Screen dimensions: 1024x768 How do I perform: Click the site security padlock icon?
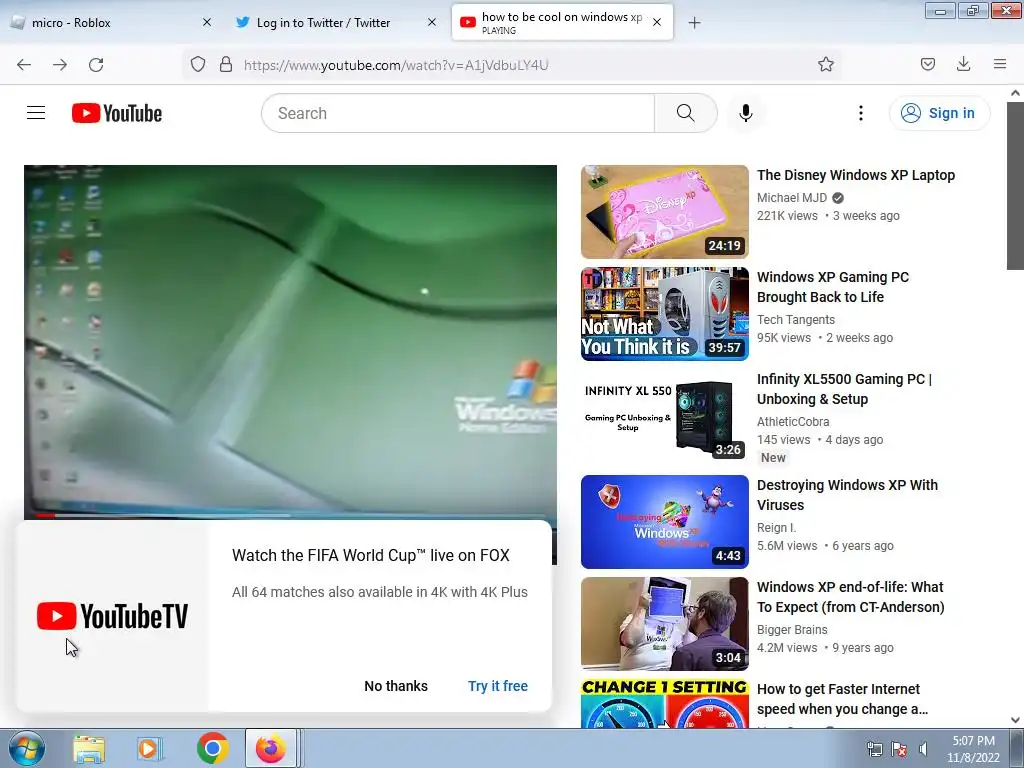[226, 64]
